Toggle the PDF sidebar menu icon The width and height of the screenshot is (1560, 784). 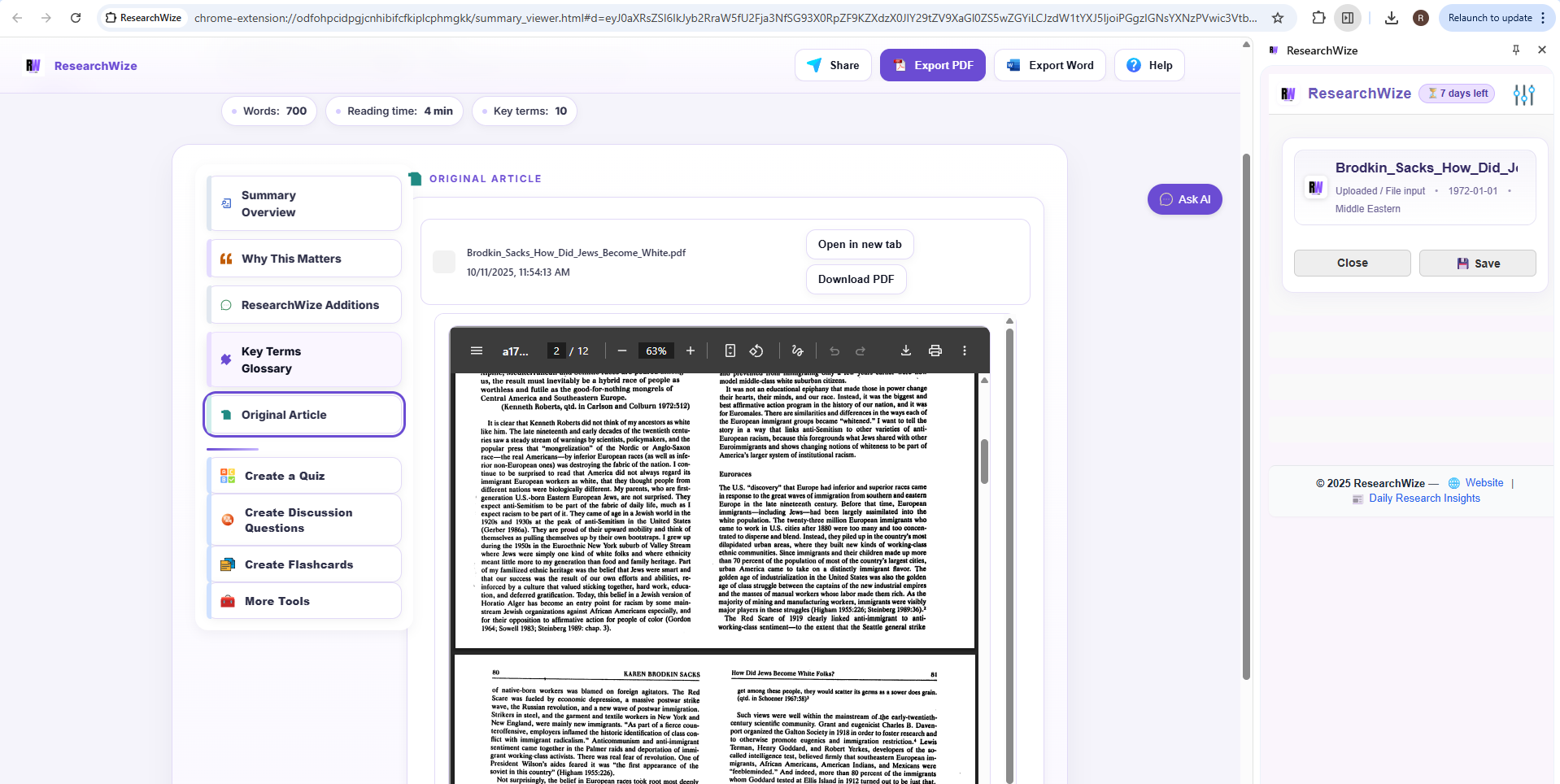coord(477,351)
